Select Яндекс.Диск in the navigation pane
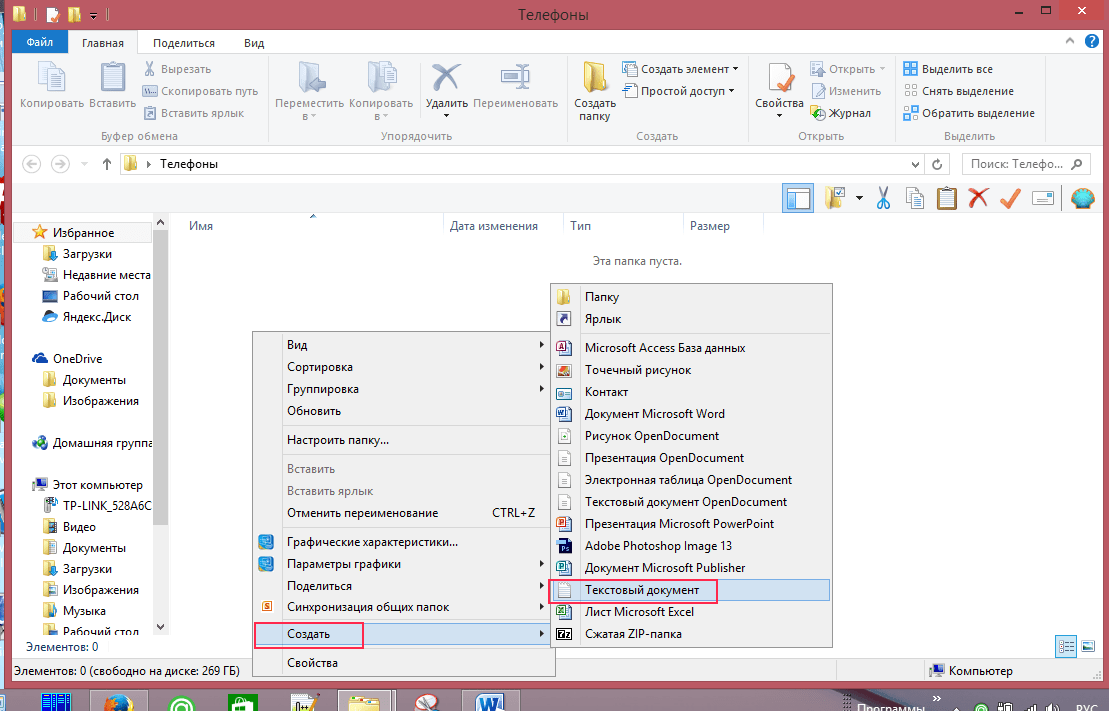 tap(96, 317)
